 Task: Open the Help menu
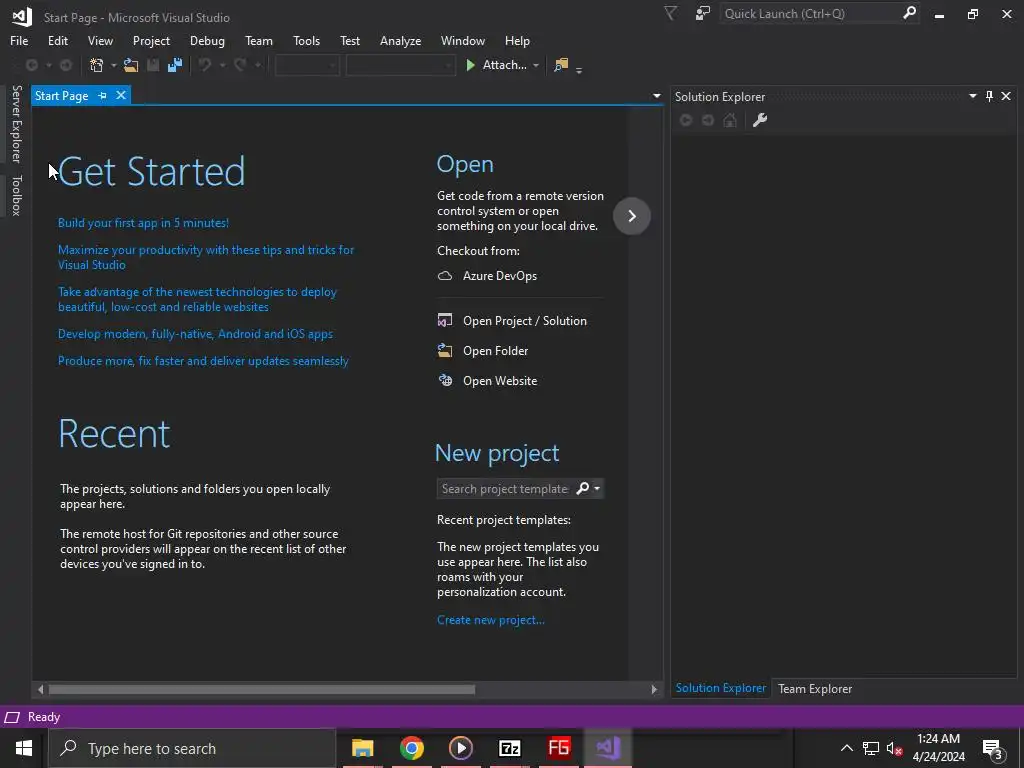[x=517, y=40]
